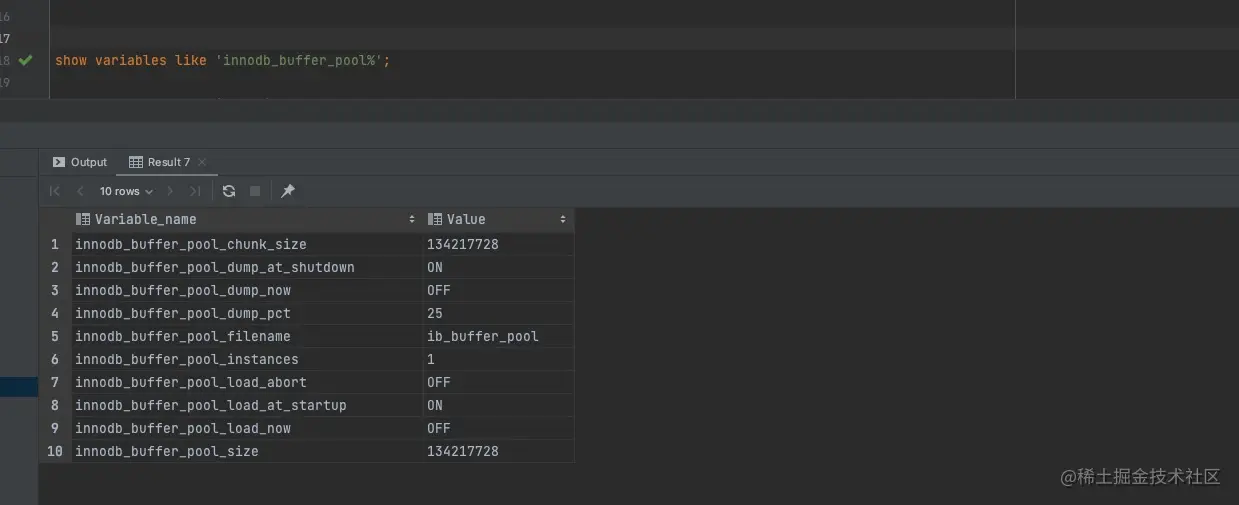Select cell innodb_buffer_pool_dump_now
Image resolution: width=1239 pixels, height=505 pixels.
(246, 290)
